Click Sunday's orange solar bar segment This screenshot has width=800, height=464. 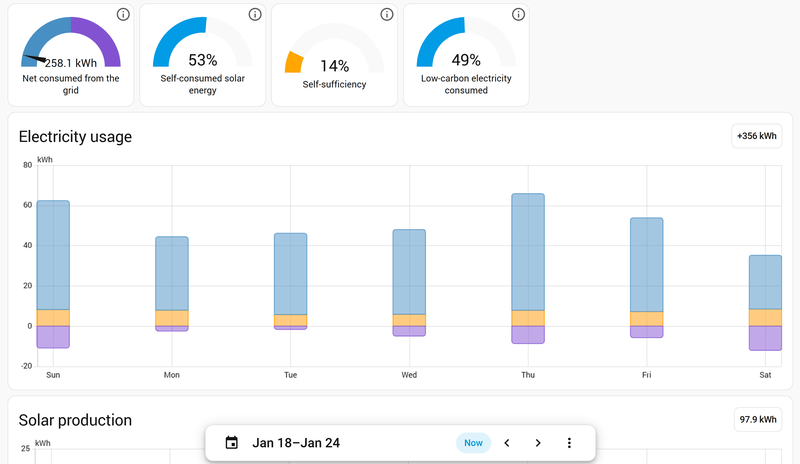pos(53,318)
